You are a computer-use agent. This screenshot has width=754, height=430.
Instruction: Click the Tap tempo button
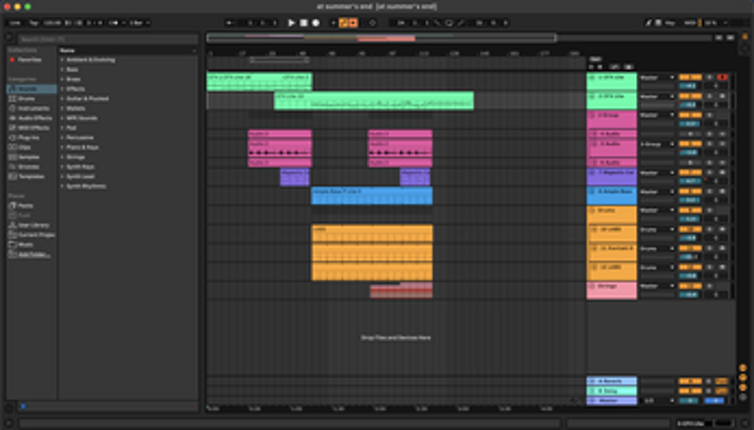click(x=32, y=22)
